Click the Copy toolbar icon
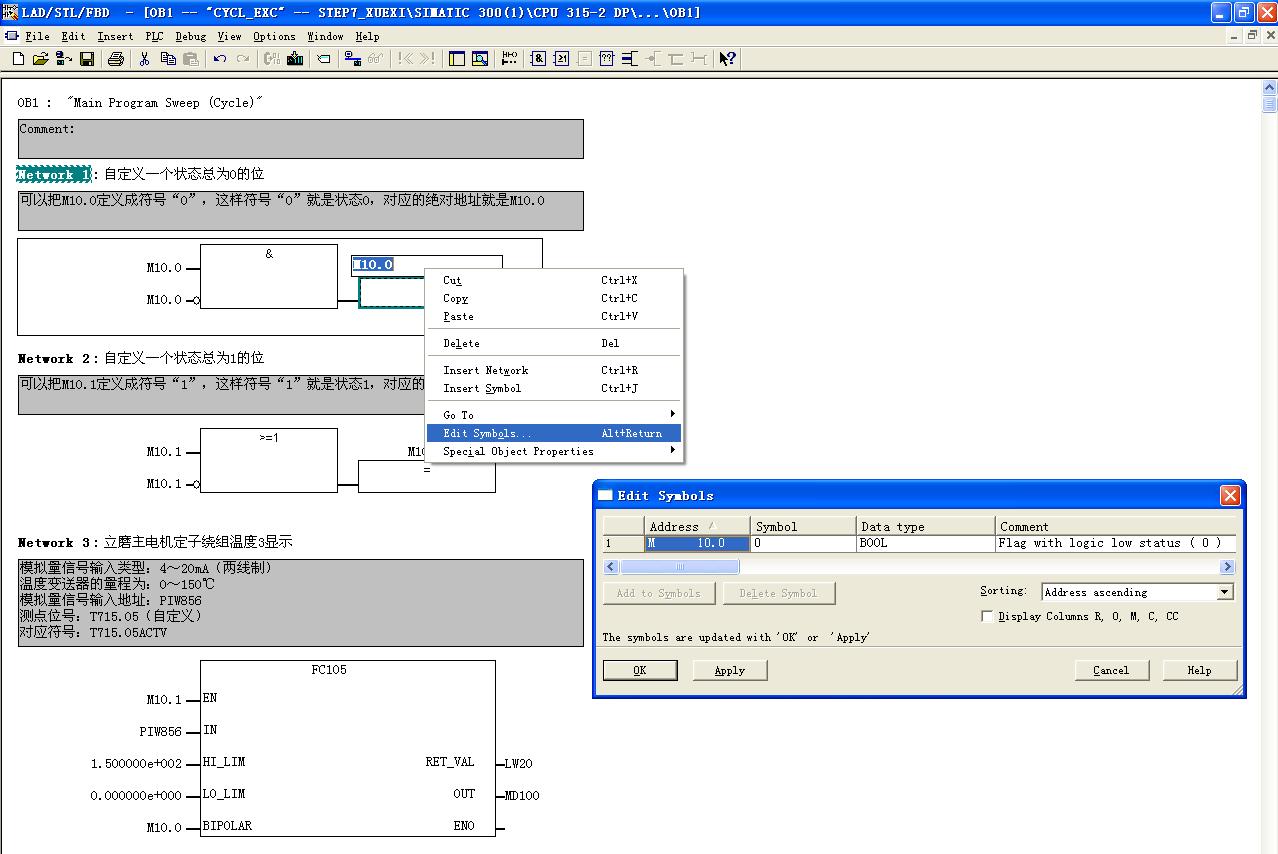The image size is (1278, 854). pyautogui.click(x=168, y=59)
